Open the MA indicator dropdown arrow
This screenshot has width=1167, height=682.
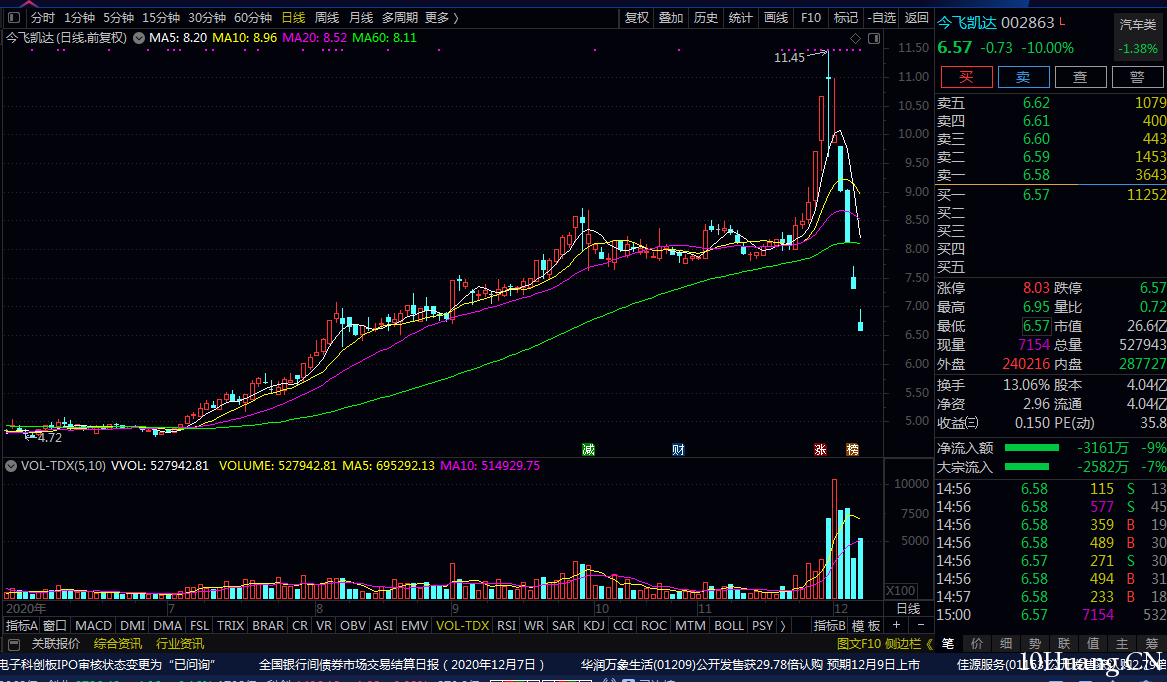[x=139, y=38]
